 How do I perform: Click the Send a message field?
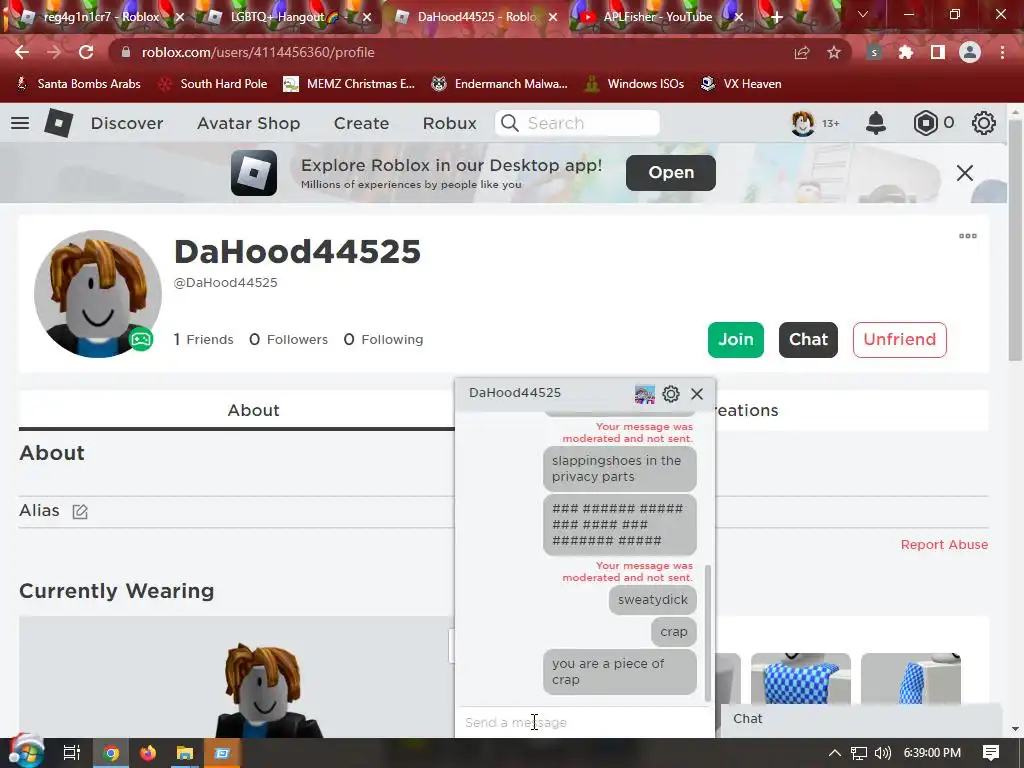[x=584, y=722]
